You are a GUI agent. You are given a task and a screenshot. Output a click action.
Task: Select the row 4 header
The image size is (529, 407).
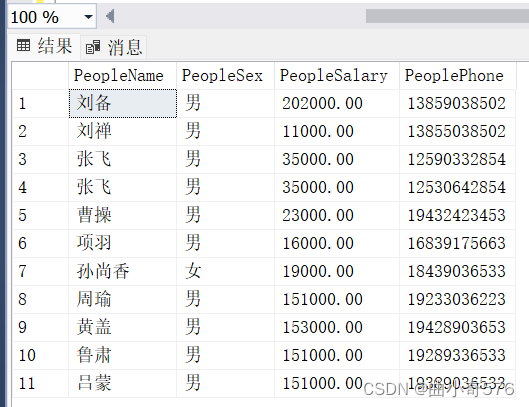click(40, 188)
